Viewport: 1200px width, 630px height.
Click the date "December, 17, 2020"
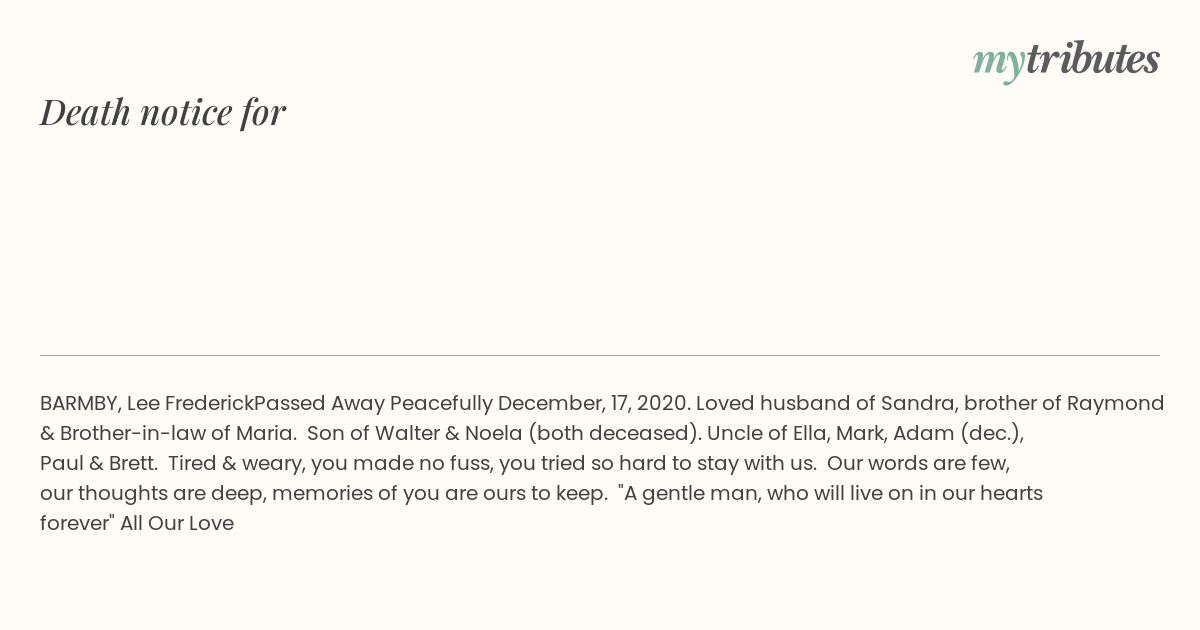(x=594, y=404)
